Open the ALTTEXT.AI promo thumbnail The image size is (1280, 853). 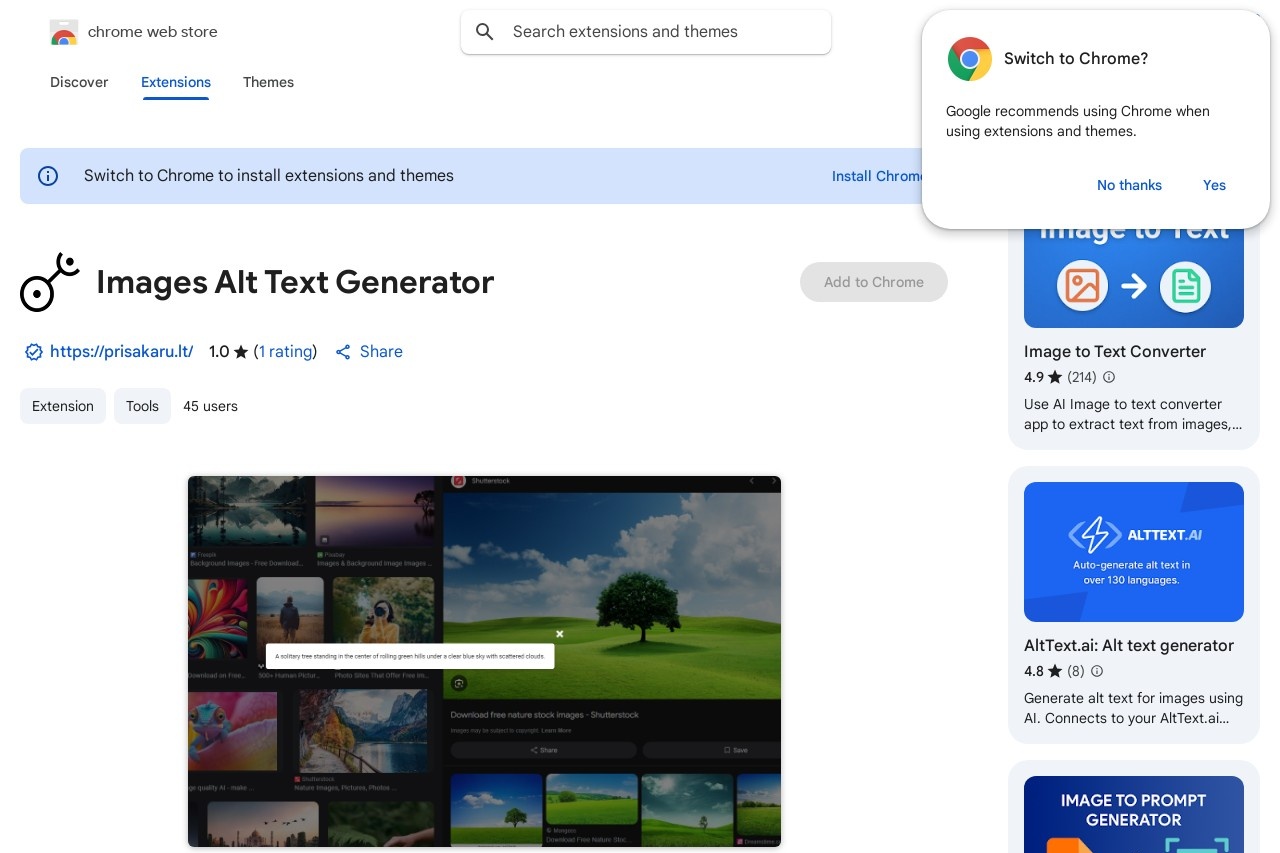(1134, 552)
